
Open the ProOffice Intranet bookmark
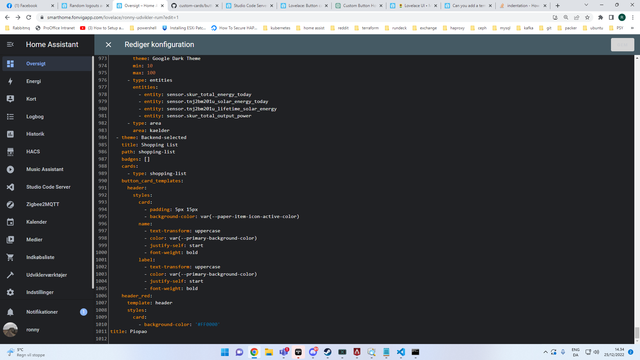(x=56, y=28)
